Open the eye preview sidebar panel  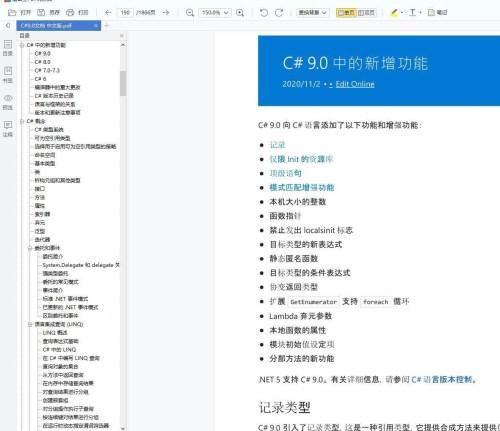(x=8, y=101)
